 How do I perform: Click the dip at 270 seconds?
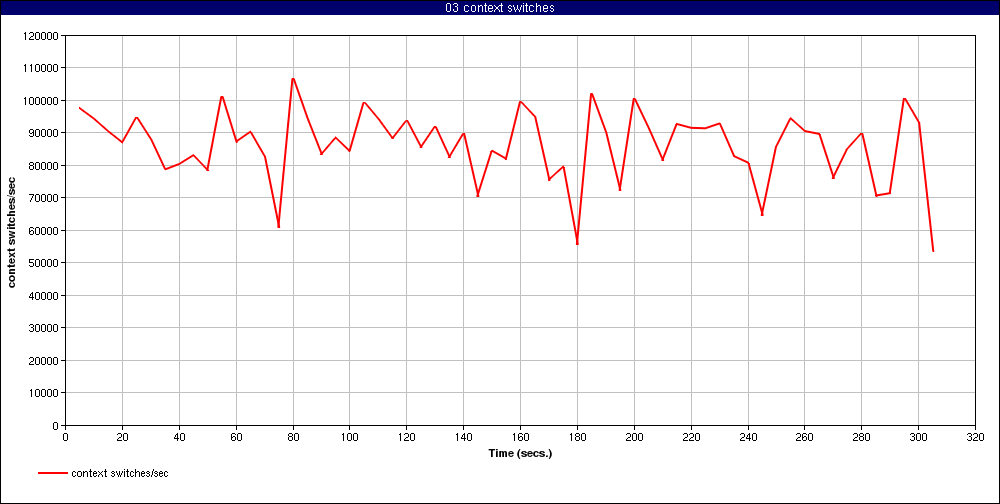point(833,177)
